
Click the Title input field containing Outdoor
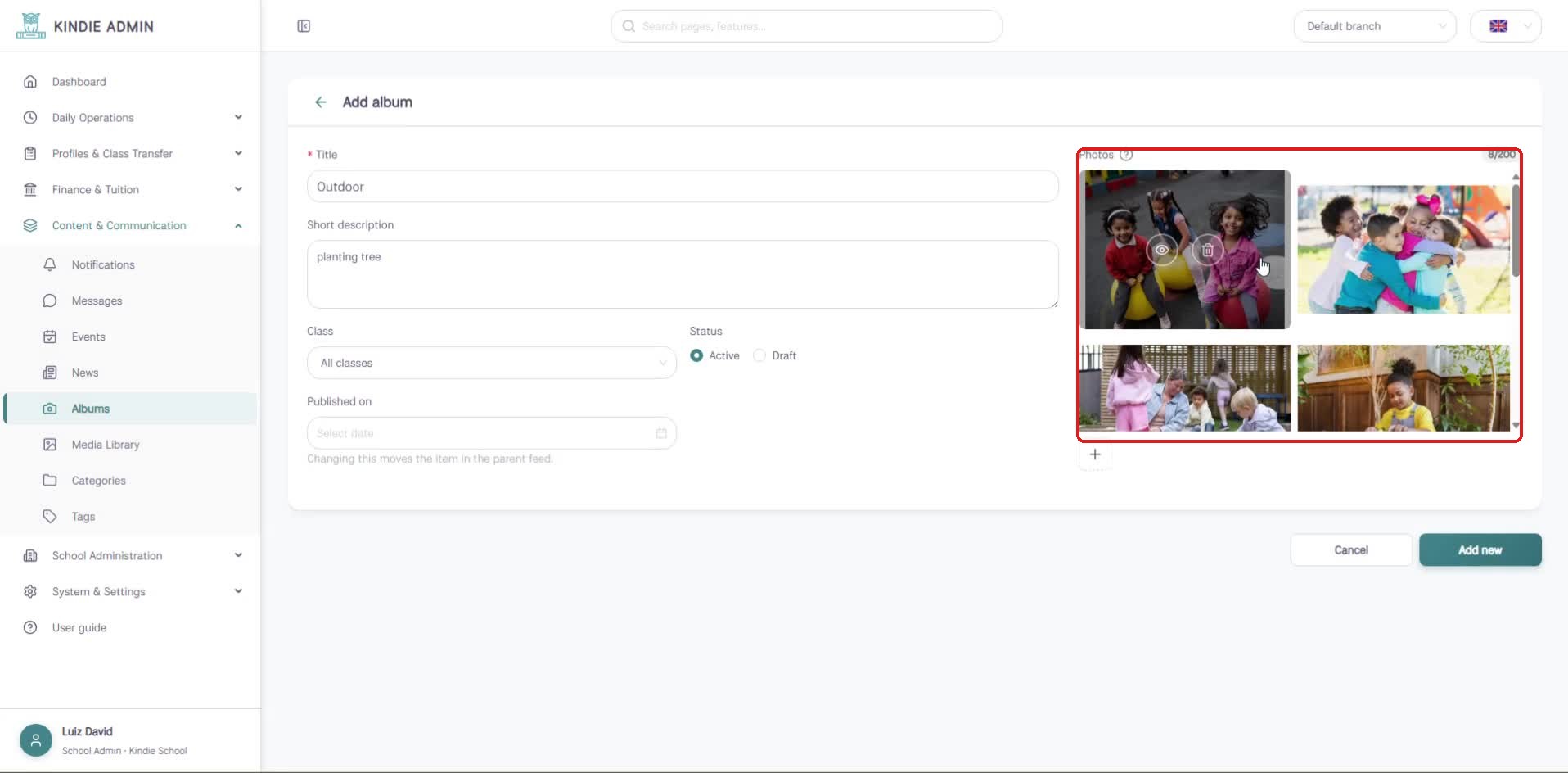[683, 187]
